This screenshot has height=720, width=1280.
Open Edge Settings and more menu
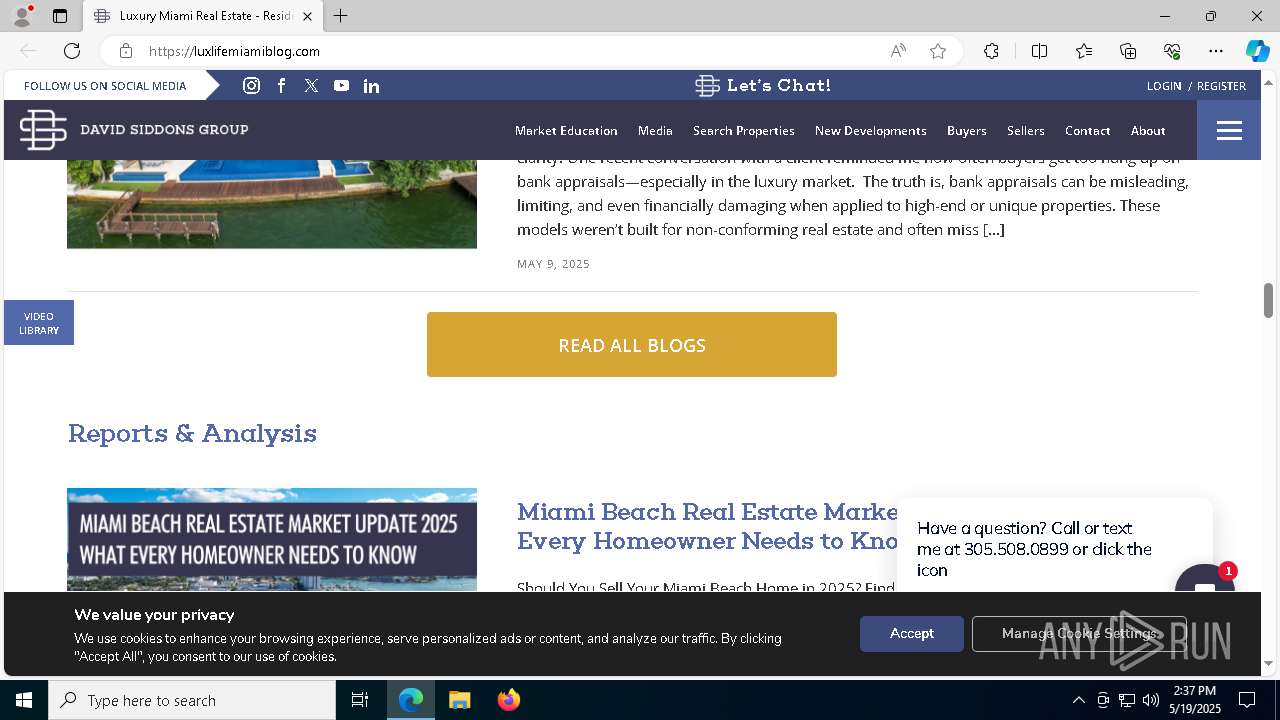point(1216,51)
